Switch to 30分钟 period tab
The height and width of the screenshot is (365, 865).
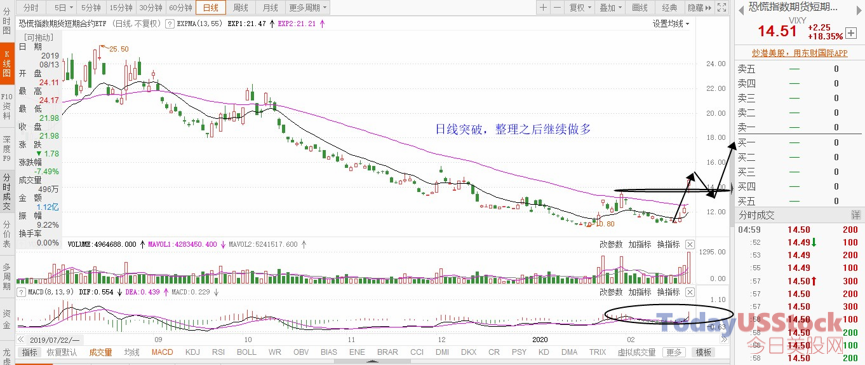[x=150, y=7]
